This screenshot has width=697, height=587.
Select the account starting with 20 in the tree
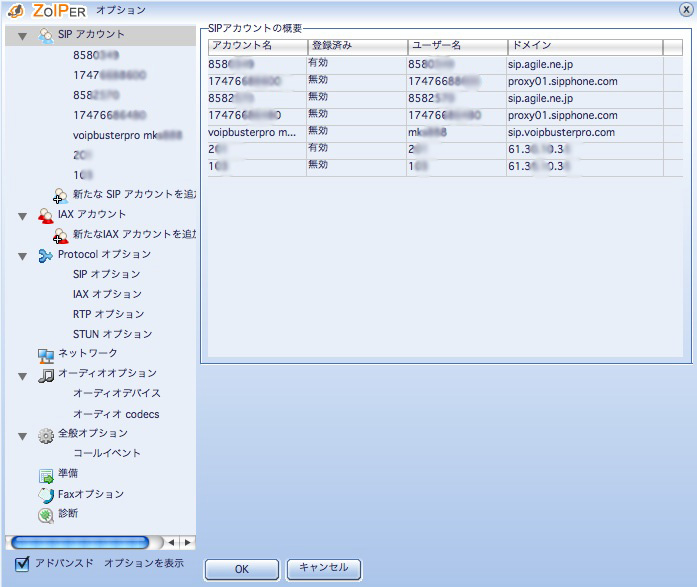coord(83,155)
